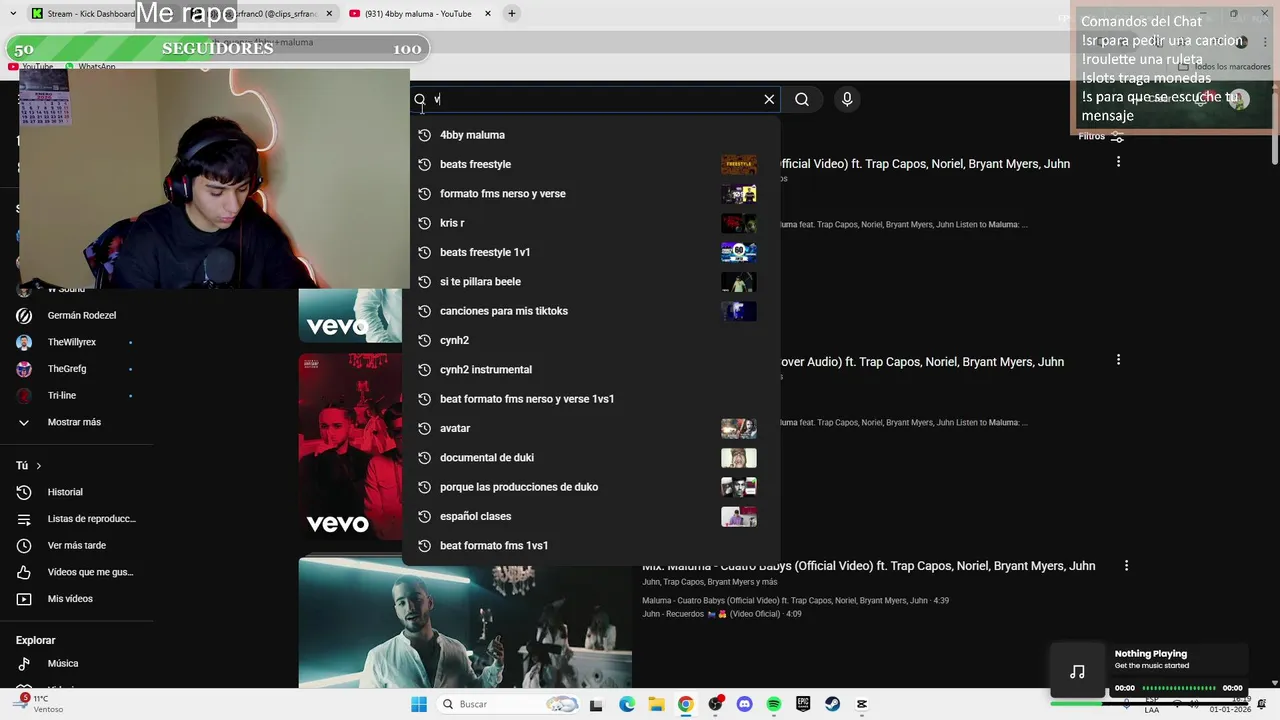
Task: Open WhatsApp bookmark in bookmarks bar
Action: tap(89, 66)
